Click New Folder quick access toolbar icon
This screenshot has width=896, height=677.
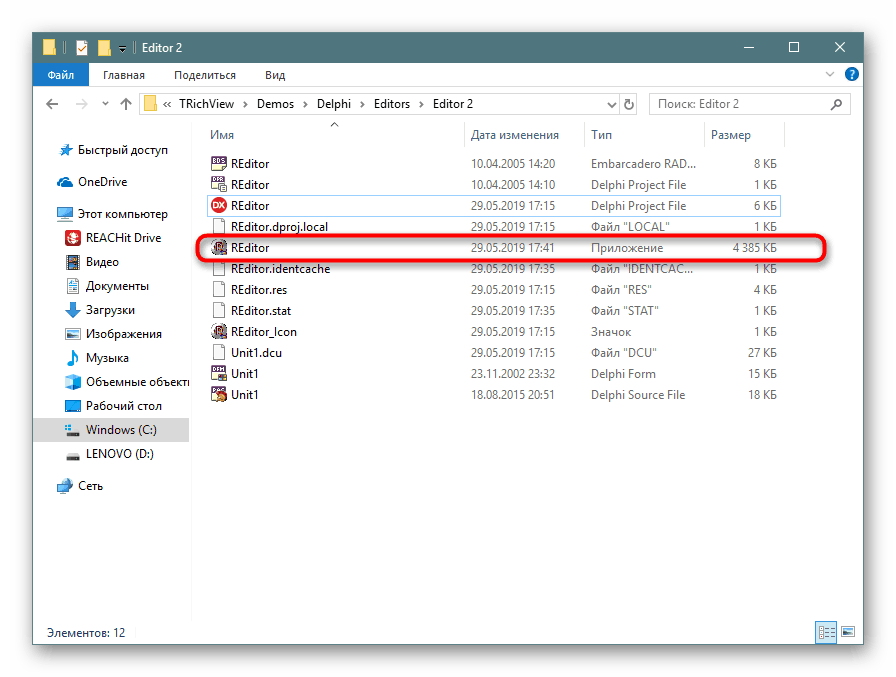tap(104, 47)
